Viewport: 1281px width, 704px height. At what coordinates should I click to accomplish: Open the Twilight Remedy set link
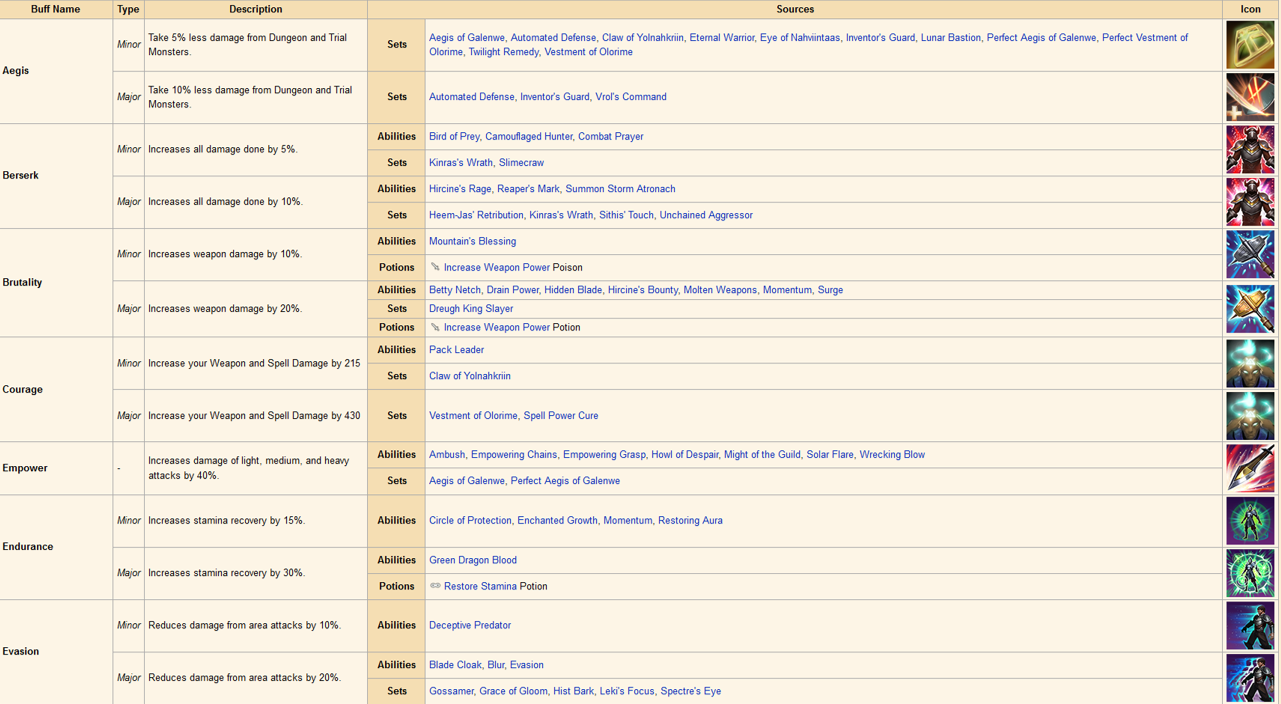[x=503, y=52]
